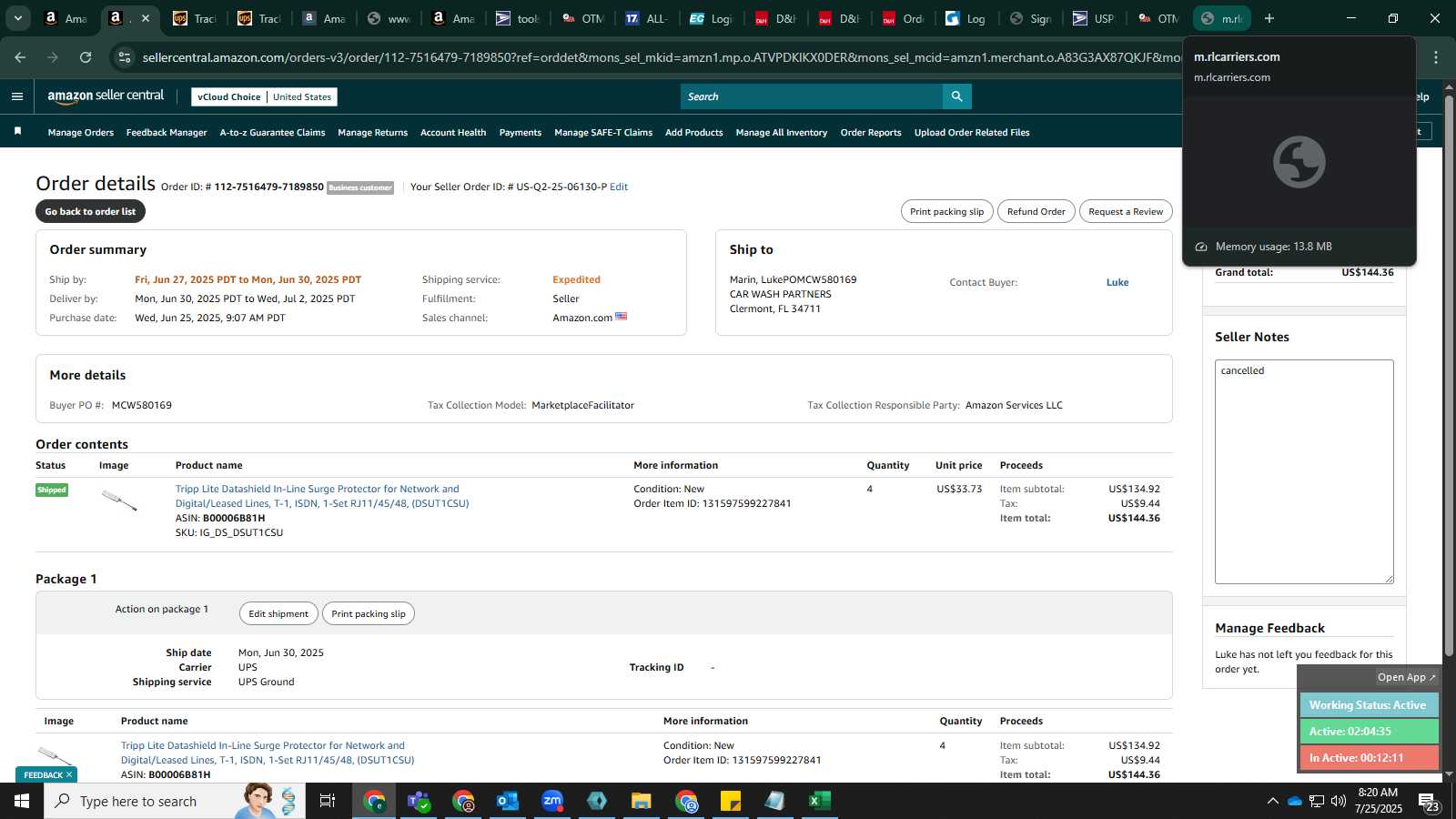The width and height of the screenshot is (1456, 819).
Task: Click the Edit shipment button
Action: (x=278, y=613)
